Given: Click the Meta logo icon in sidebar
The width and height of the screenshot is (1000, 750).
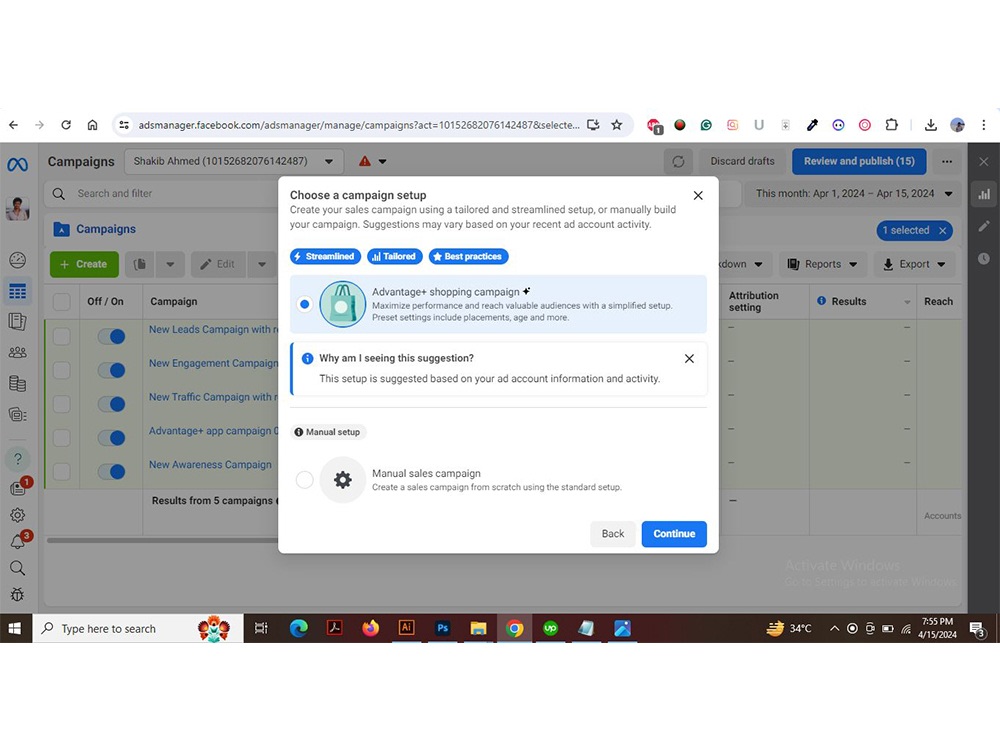Looking at the screenshot, I should (x=17, y=165).
